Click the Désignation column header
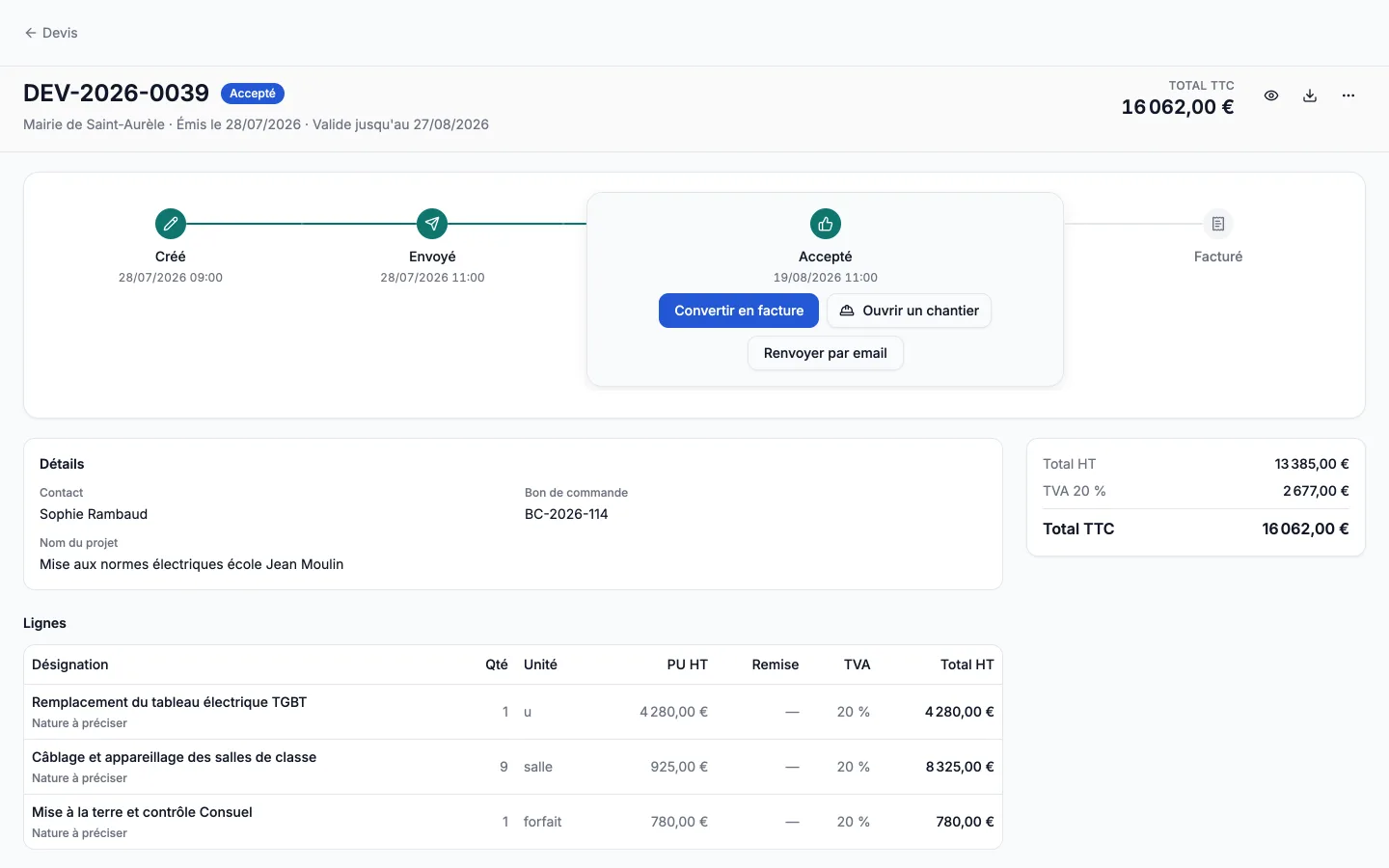Screen dimensions: 1389x868 pos(70,665)
